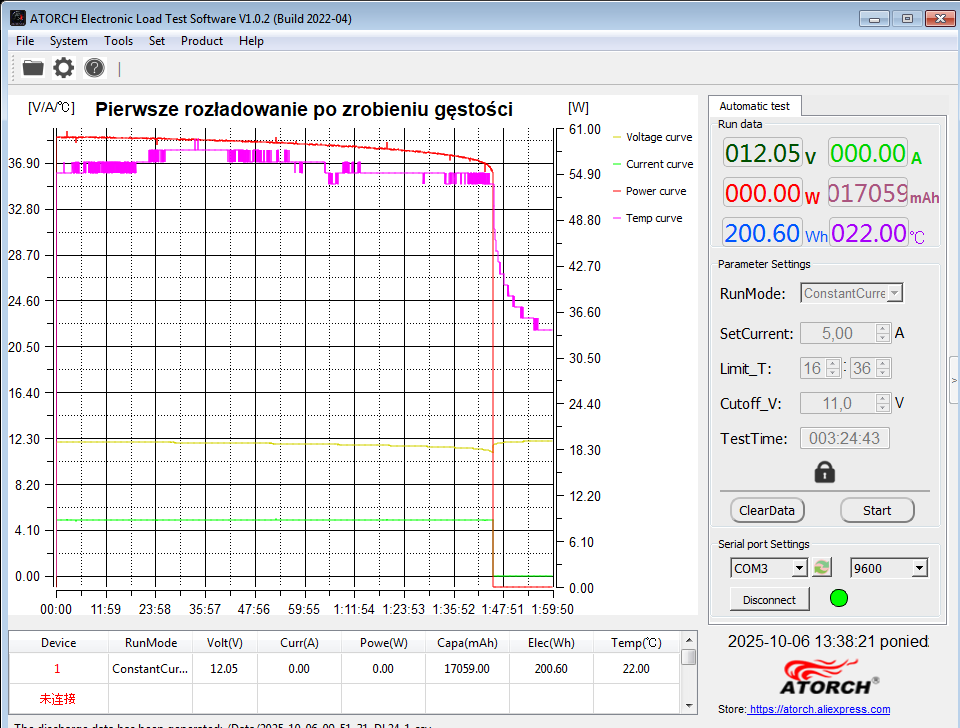Viewport: 960px width, 728px height.
Task: Decrease Limit_T hours with down arrow
Action: point(832,372)
